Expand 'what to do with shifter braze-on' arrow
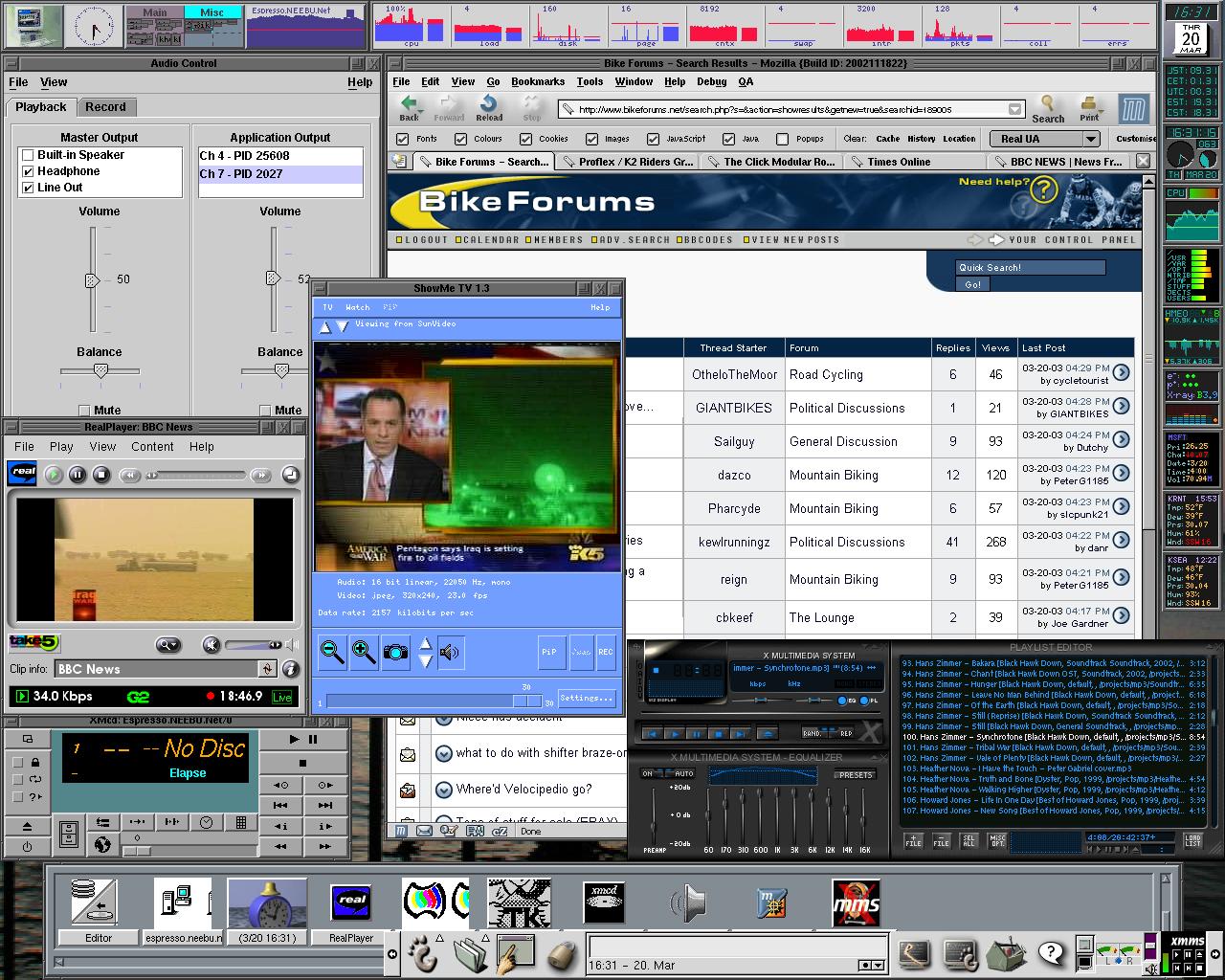This screenshot has height=980, width=1225. 444,753
